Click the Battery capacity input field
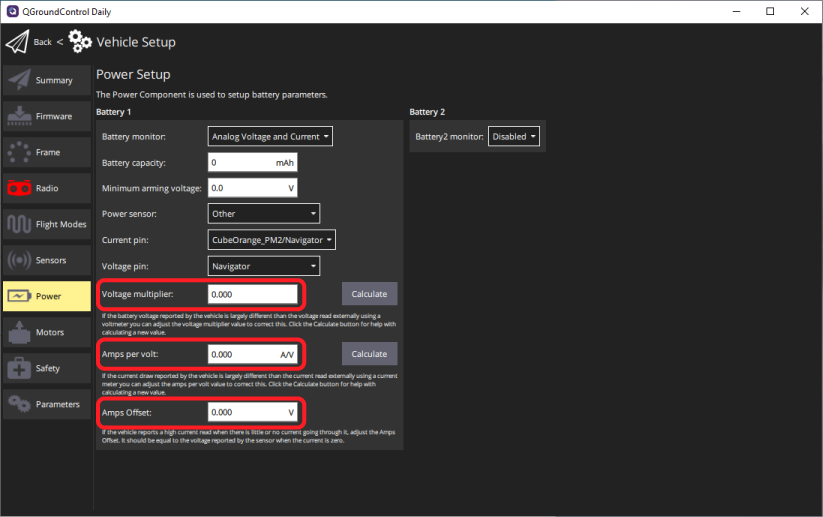Viewport: 823px width, 517px height. click(252, 162)
